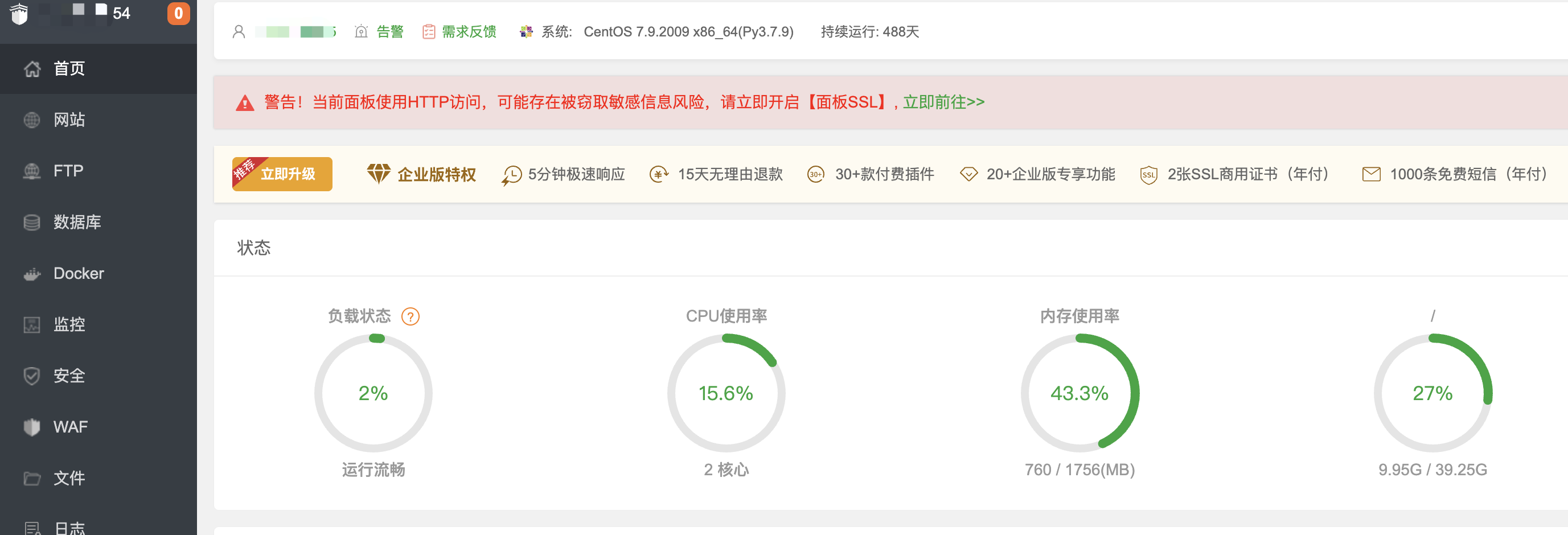This screenshot has height=535, width=1568.
Task: Open the 数据库 database menu item
Action: 98,222
